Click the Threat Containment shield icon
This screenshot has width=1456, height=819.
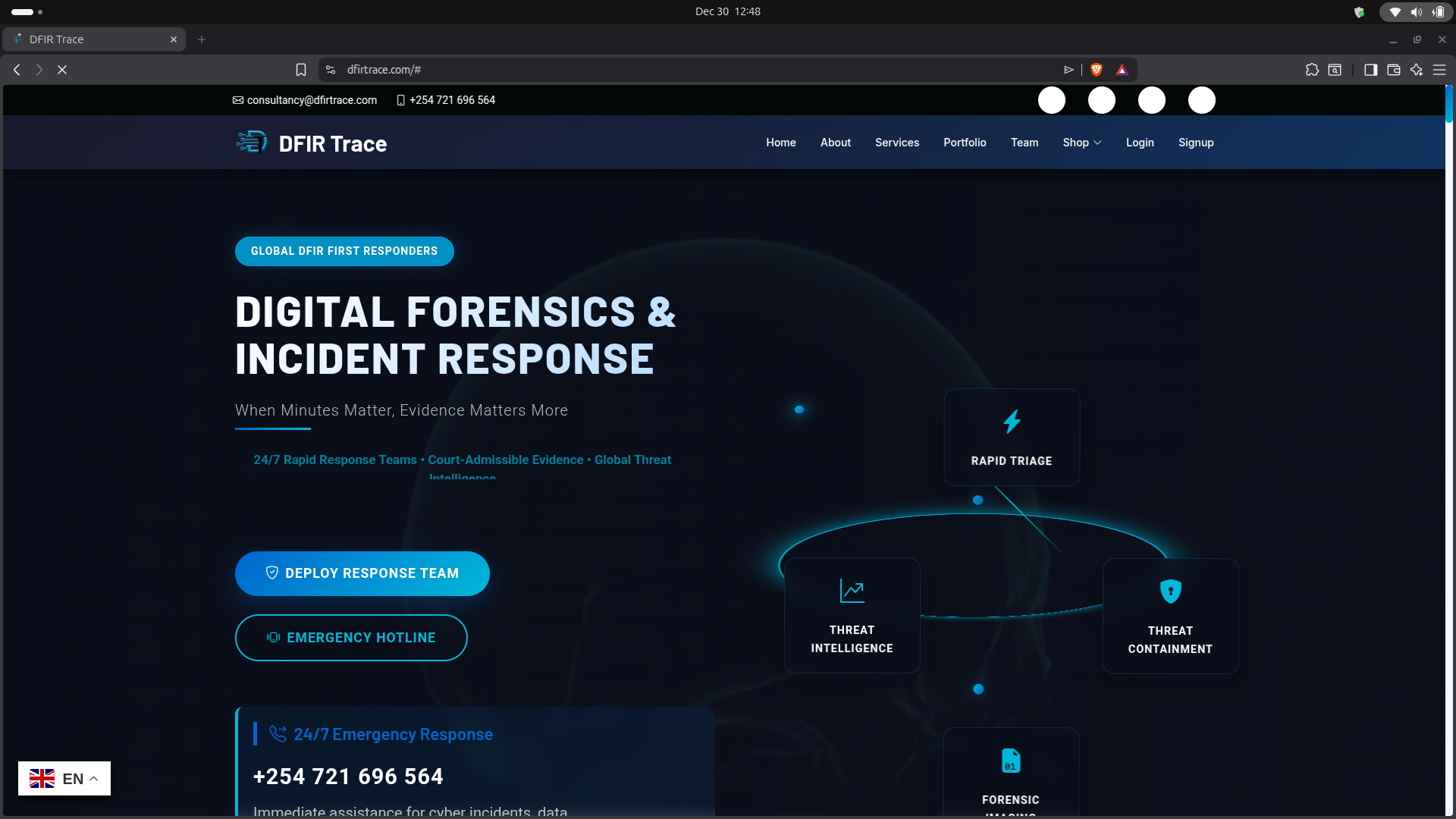(1170, 591)
